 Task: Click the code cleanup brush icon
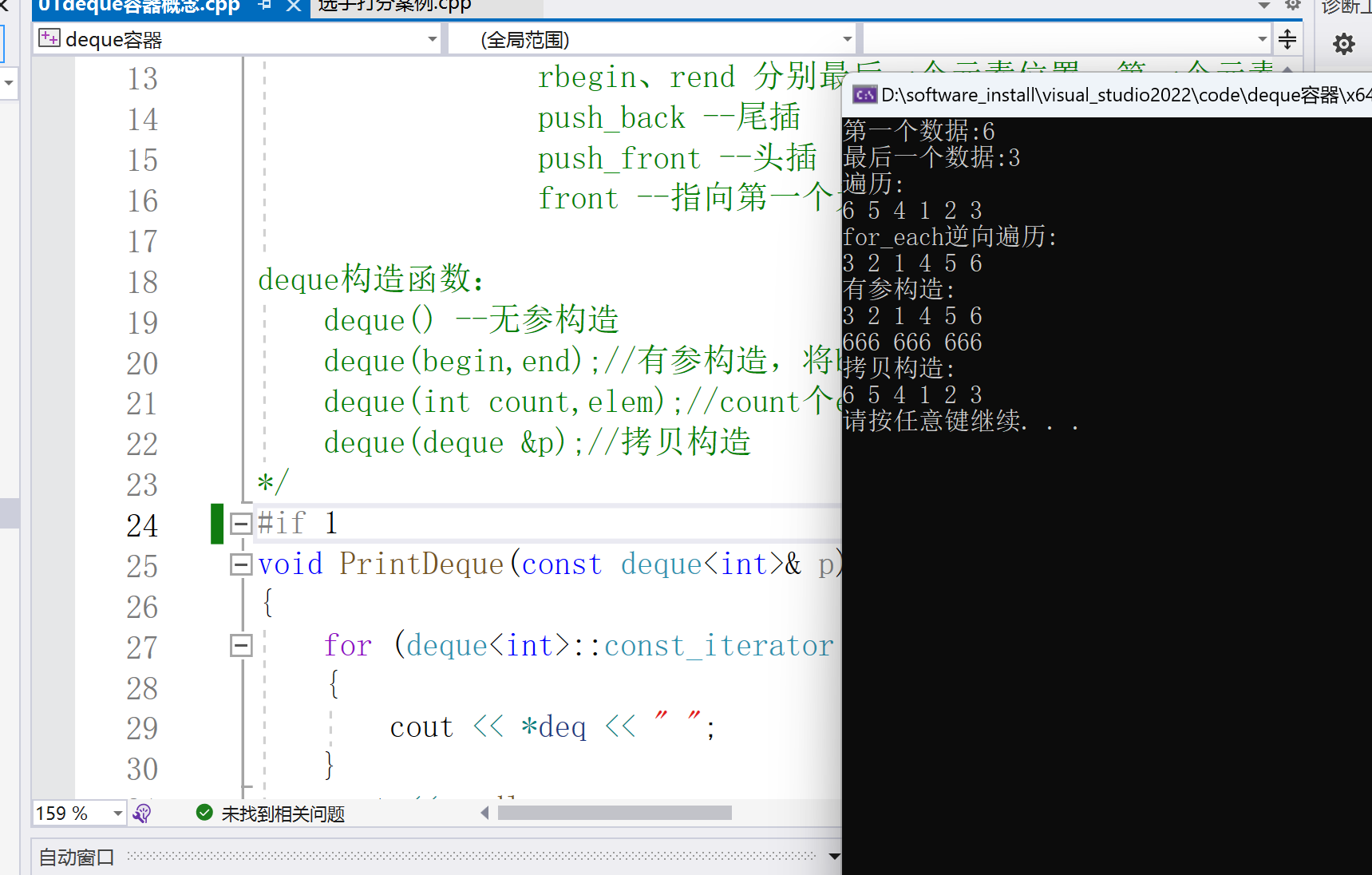pos(142,813)
